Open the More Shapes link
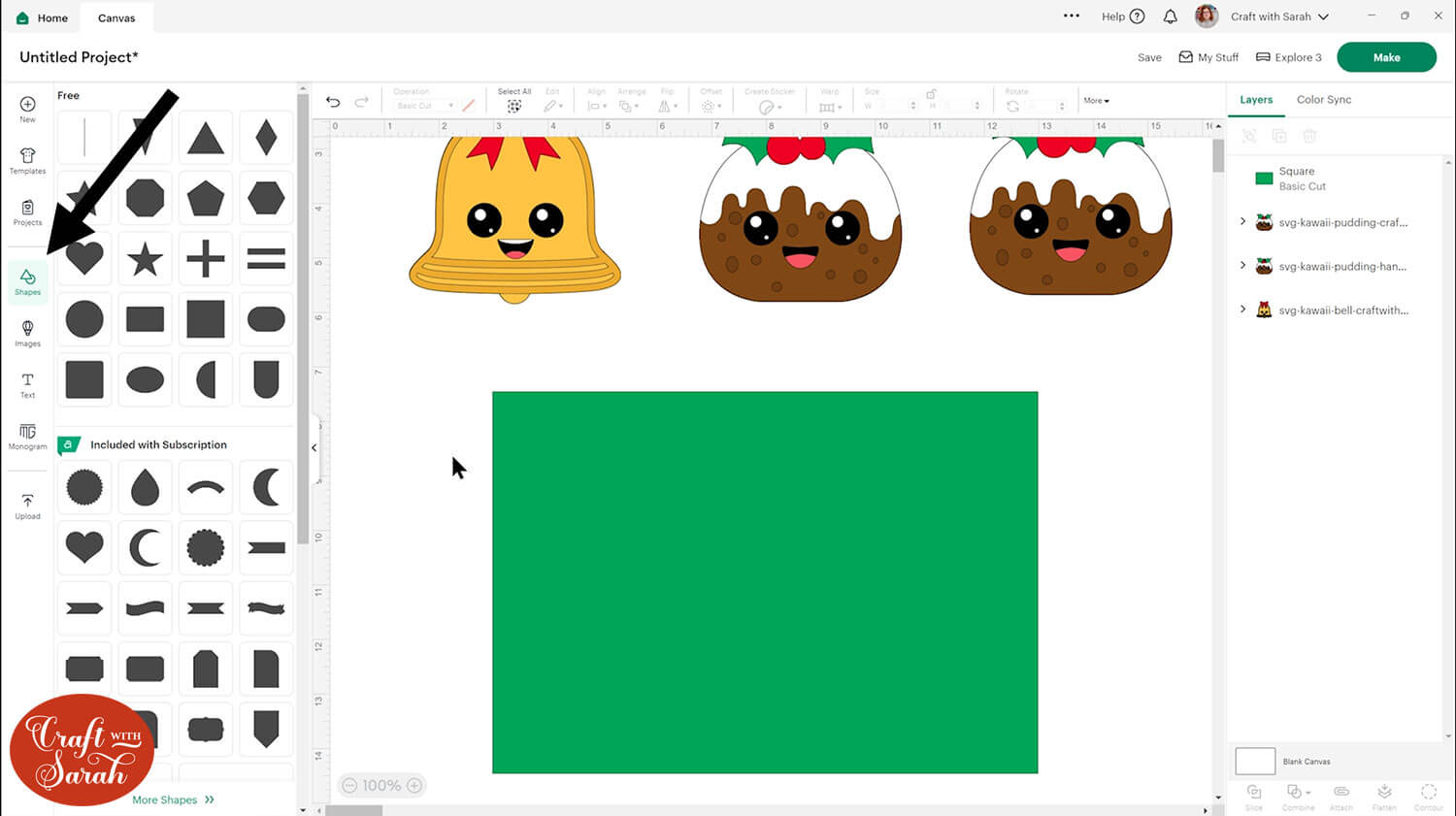Image resolution: width=1456 pixels, height=816 pixels. pyautogui.click(x=173, y=800)
